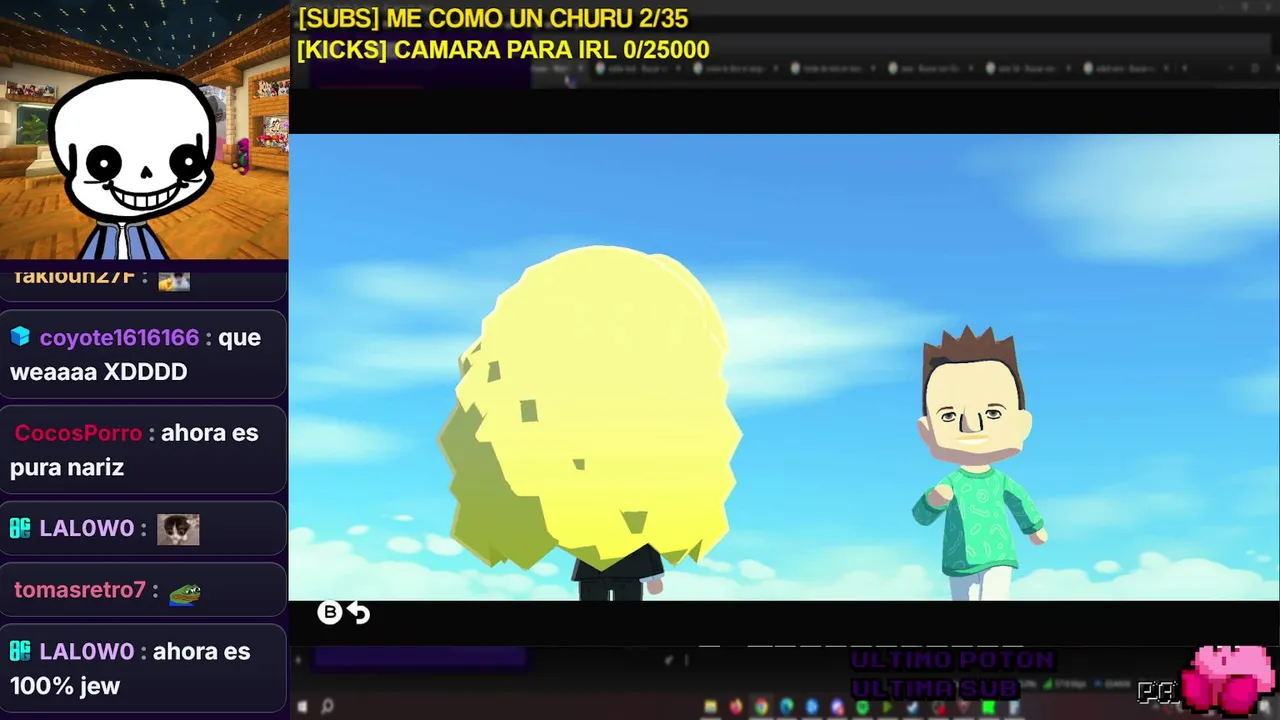Viewport: 1280px width, 720px height.
Task: Click the badge beside LALOW0's jew message
Action: (20, 651)
